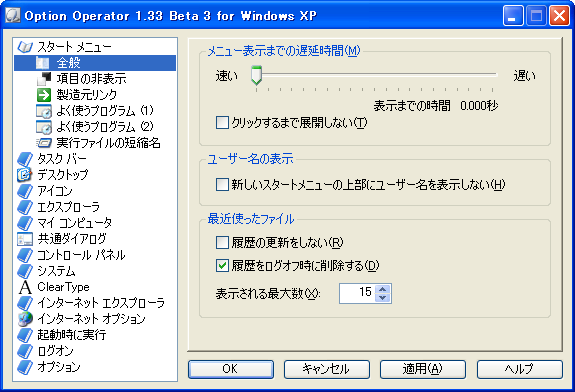Click the オプション book icon
Viewport: 575px width, 392px height.
coord(25,367)
